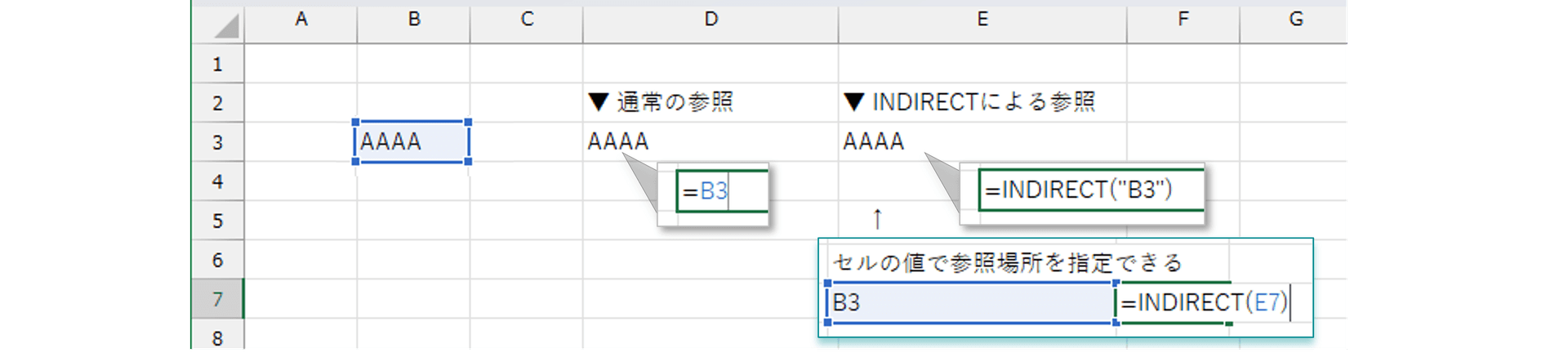This screenshot has height=353, width=1568.
Task: Select row 7 header
Action: [217, 299]
